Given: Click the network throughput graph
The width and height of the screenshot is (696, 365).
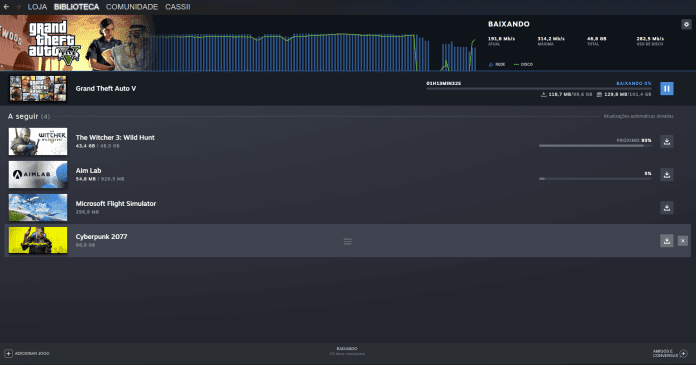Looking at the screenshot, I should coord(315,52).
